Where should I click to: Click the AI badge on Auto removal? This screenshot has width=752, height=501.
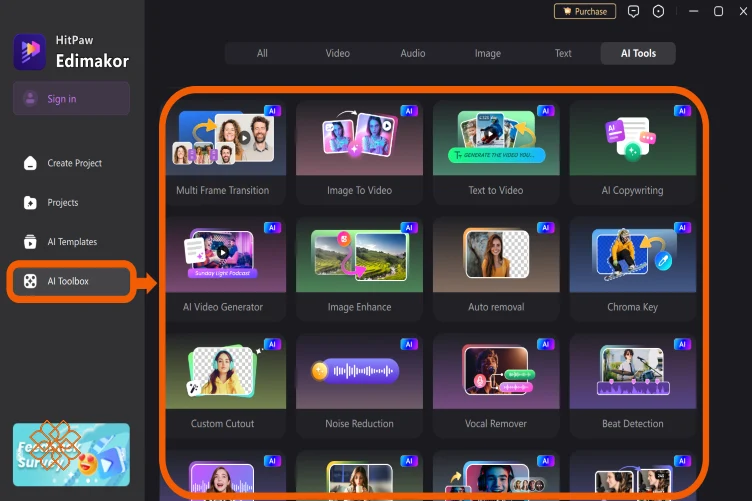pos(546,227)
